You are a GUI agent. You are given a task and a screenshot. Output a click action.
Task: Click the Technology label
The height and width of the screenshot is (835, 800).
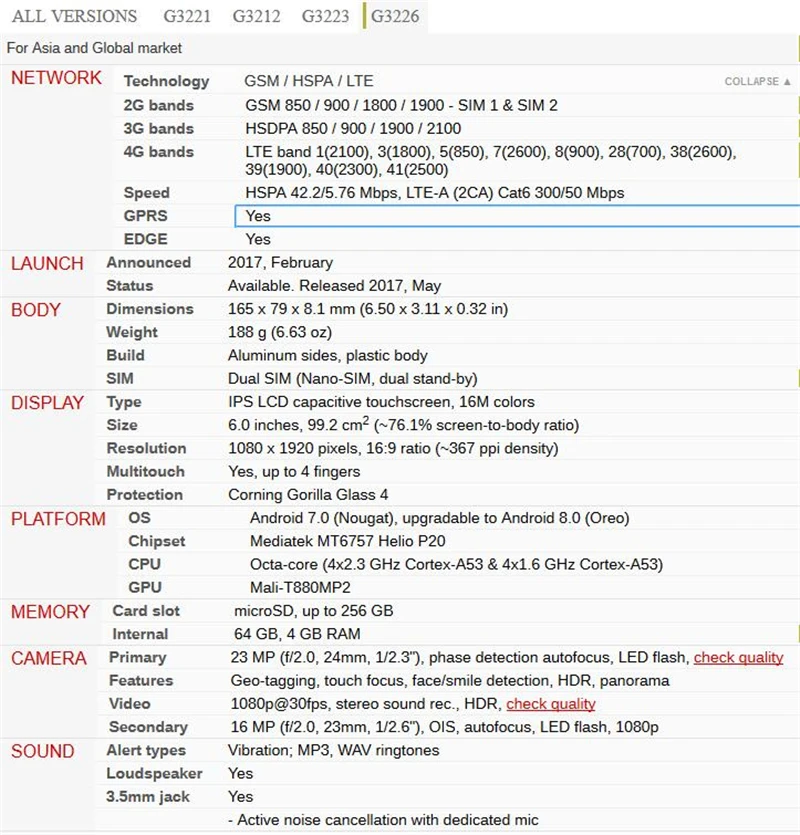tap(166, 81)
